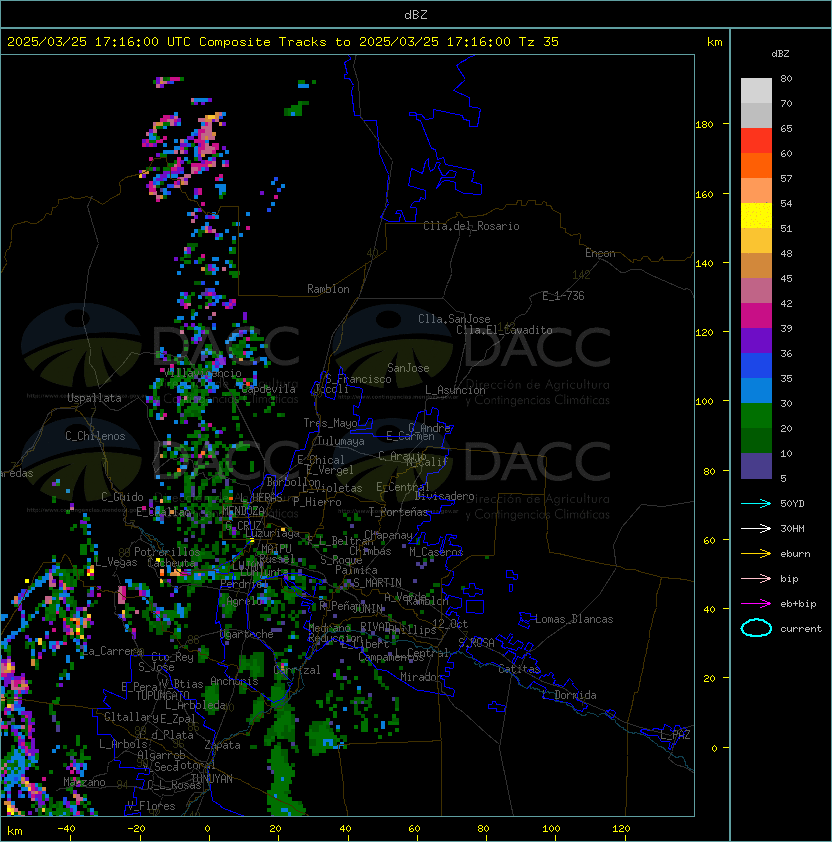Select the orange 57-60 dBZ swatch
Screen dimensions: 832x842
(756, 165)
